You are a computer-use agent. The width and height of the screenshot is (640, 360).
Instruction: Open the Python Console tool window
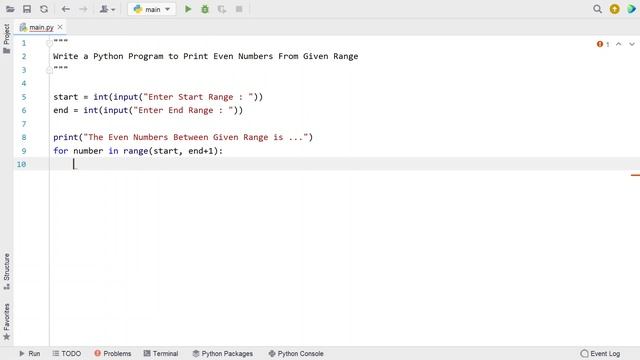(x=296, y=353)
